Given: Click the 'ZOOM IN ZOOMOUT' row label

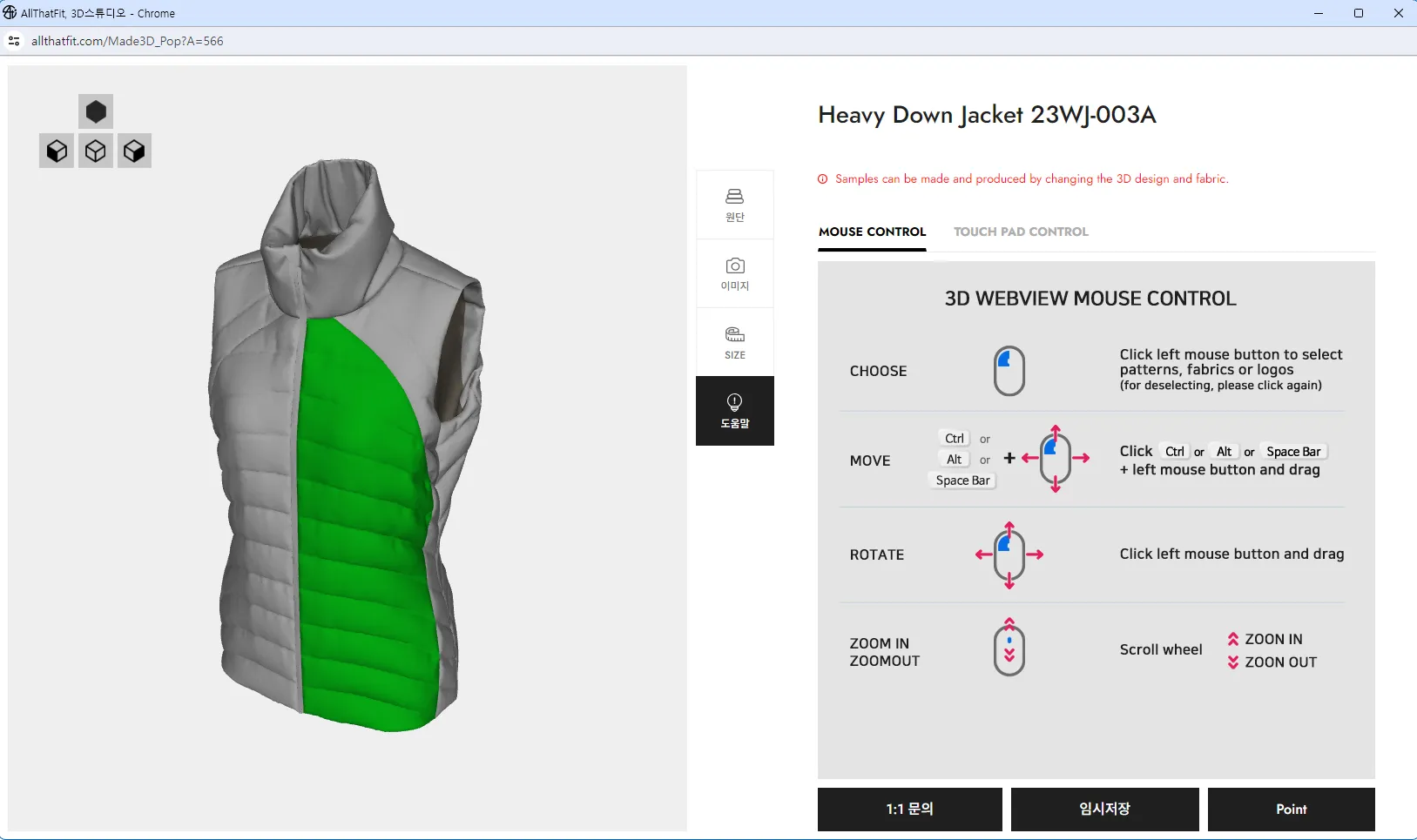Looking at the screenshot, I should [884, 652].
